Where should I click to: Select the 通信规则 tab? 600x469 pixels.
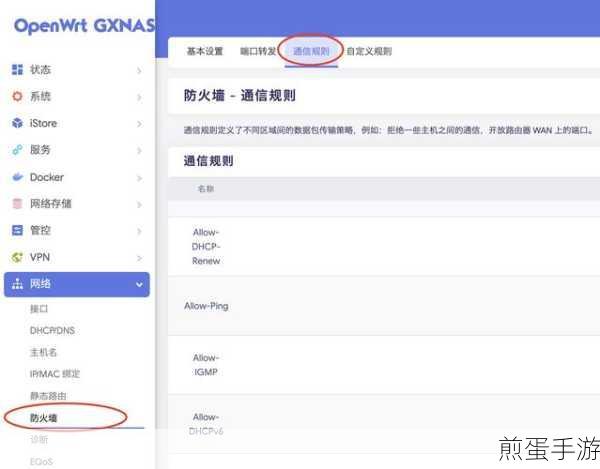click(311, 51)
